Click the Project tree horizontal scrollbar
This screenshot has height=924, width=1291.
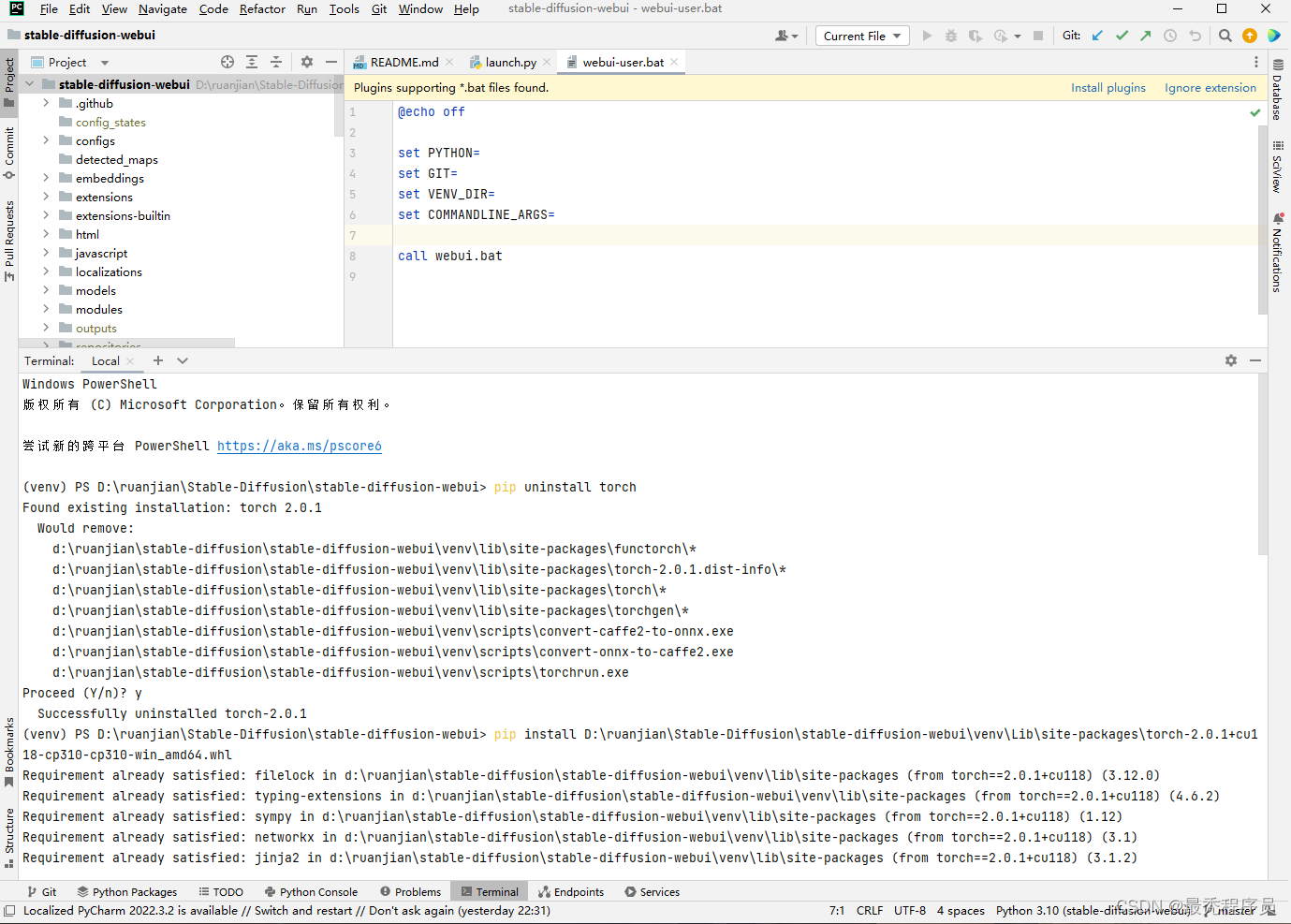pyautogui.click(x=126, y=343)
